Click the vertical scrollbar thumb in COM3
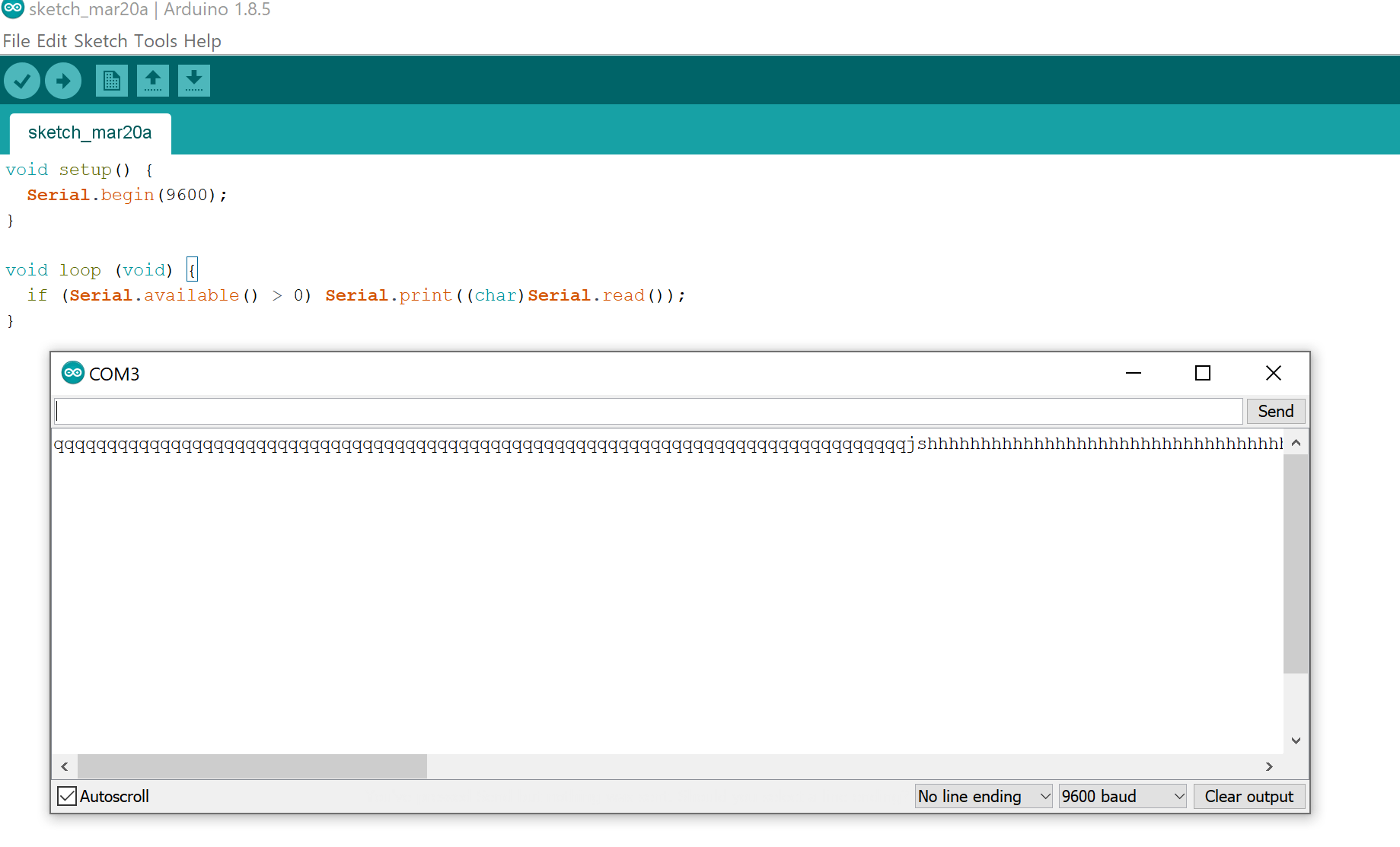The width and height of the screenshot is (1400, 847). (1296, 564)
